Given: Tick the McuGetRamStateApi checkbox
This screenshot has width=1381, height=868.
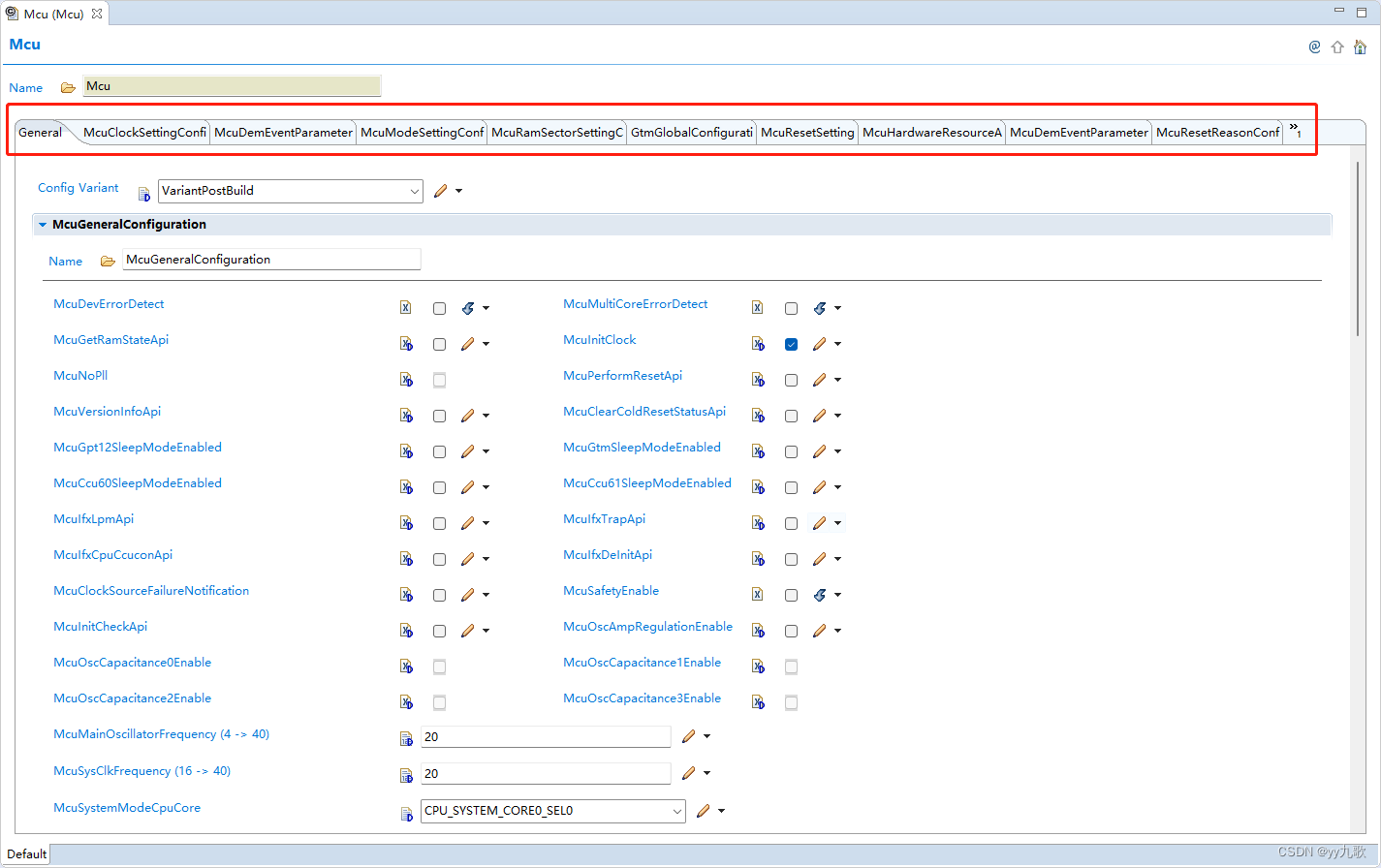Looking at the screenshot, I should click(439, 344).
